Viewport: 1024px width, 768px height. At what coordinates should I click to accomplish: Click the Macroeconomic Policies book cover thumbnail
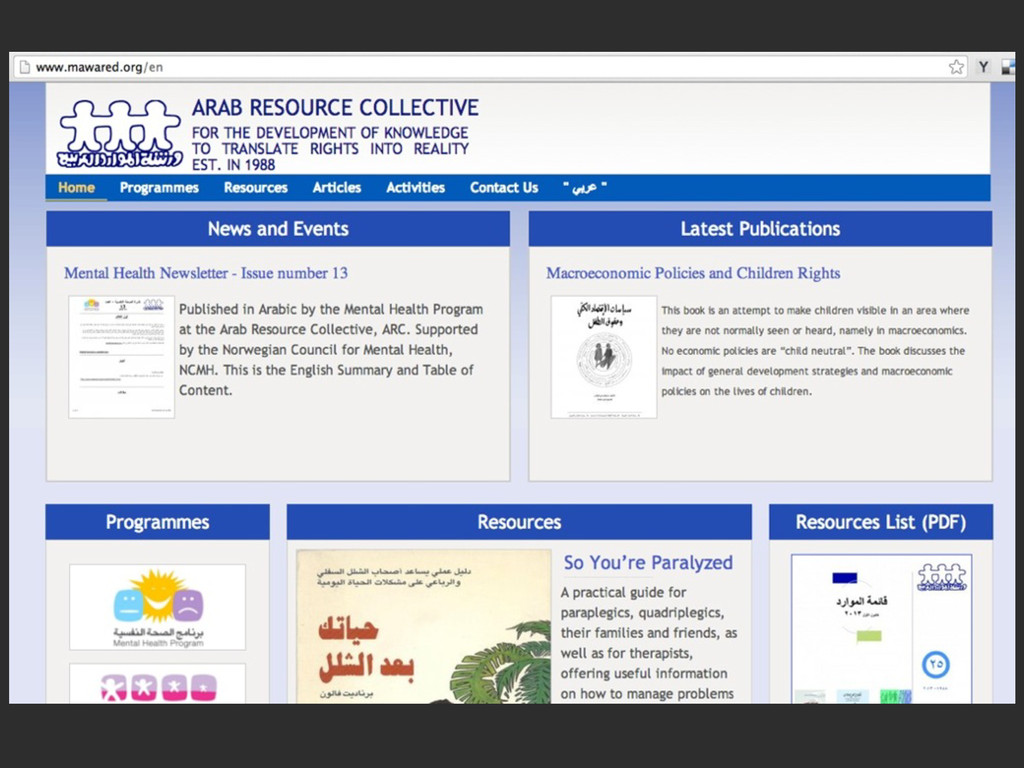click(603, 357)
